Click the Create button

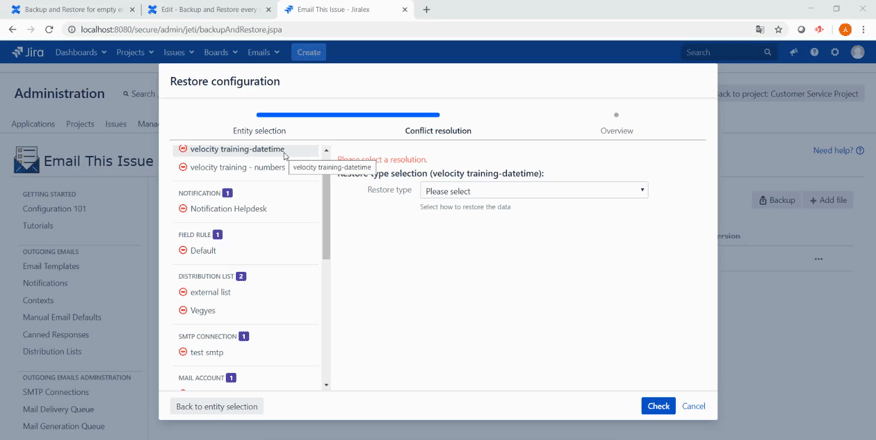tap(308, 52)
